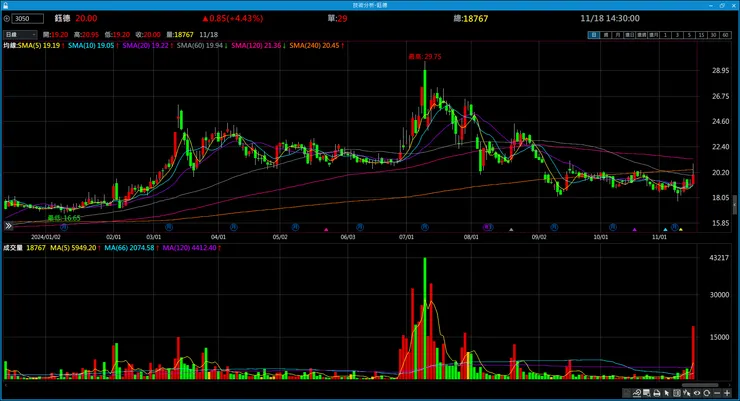Screen dimensions: 740x401
Task: Click the SMA(20) 19.22 label
Action: (146, 46)
